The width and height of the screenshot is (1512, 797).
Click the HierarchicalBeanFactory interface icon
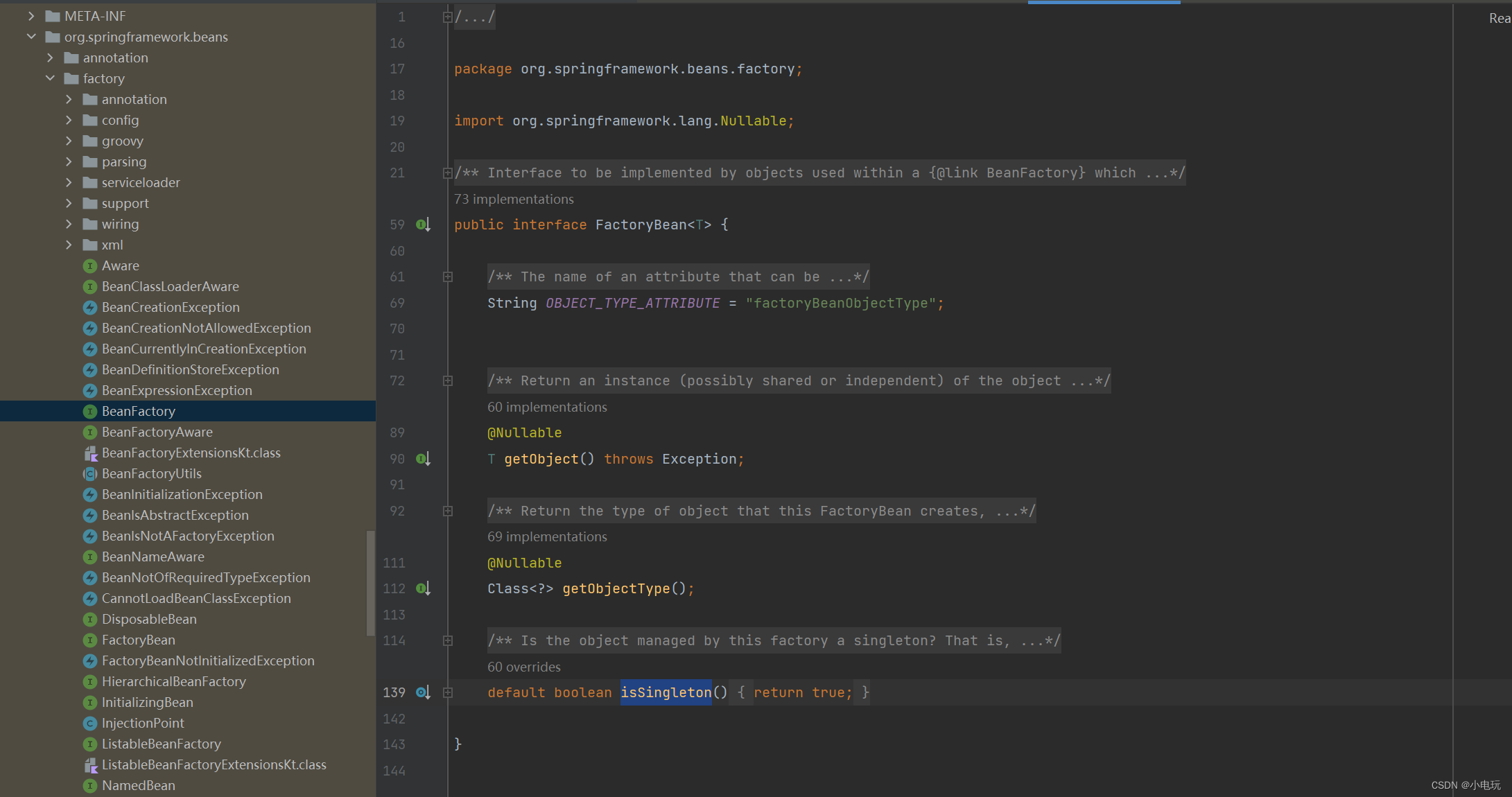pyautogui.click(x=90, y=681)
